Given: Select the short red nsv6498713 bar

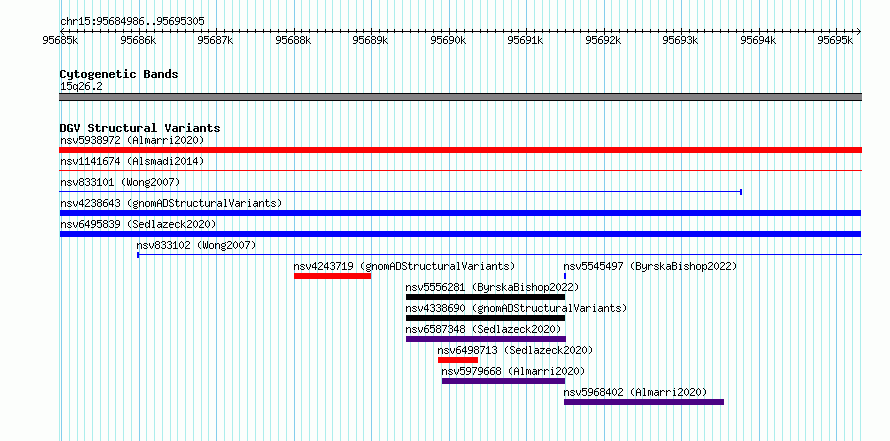Looking at the screenshot, I should (458, 360).
